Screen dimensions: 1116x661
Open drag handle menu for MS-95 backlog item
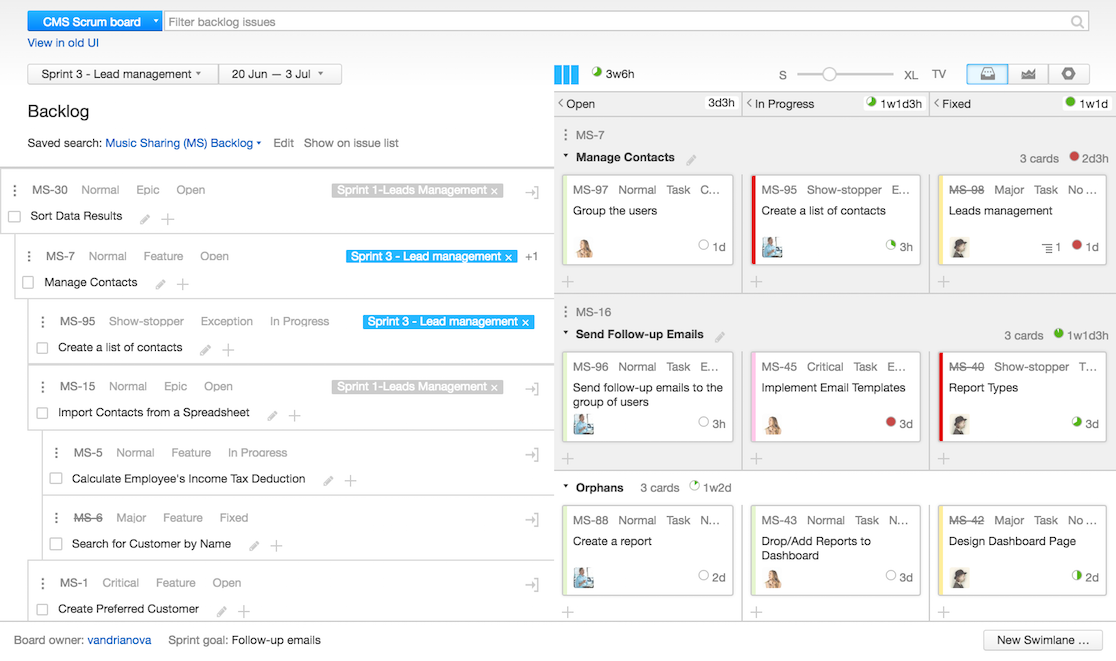pyautogui.click(x=43, y=322)
